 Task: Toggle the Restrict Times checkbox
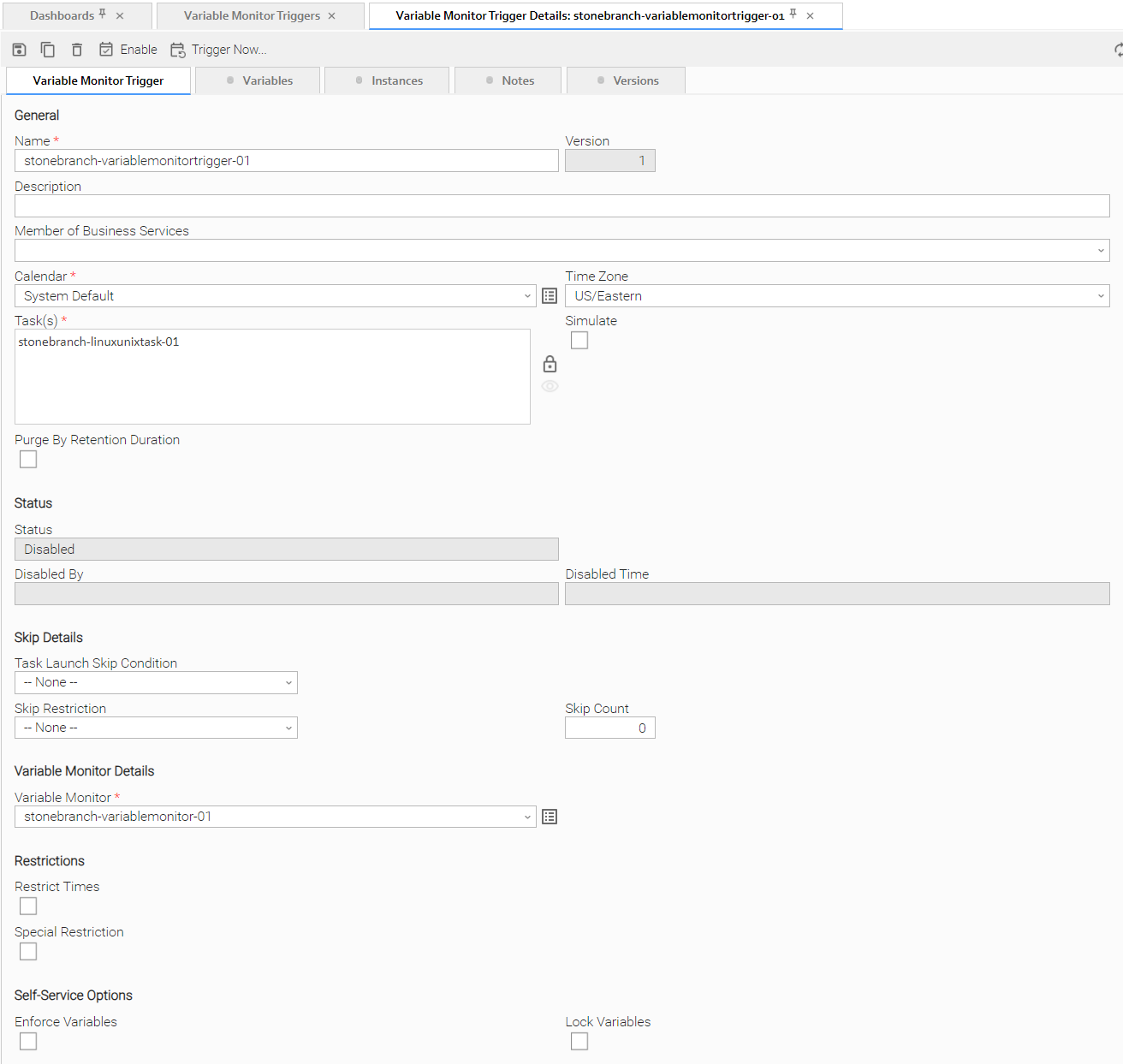pyautogui.click(x=28, y=906)
